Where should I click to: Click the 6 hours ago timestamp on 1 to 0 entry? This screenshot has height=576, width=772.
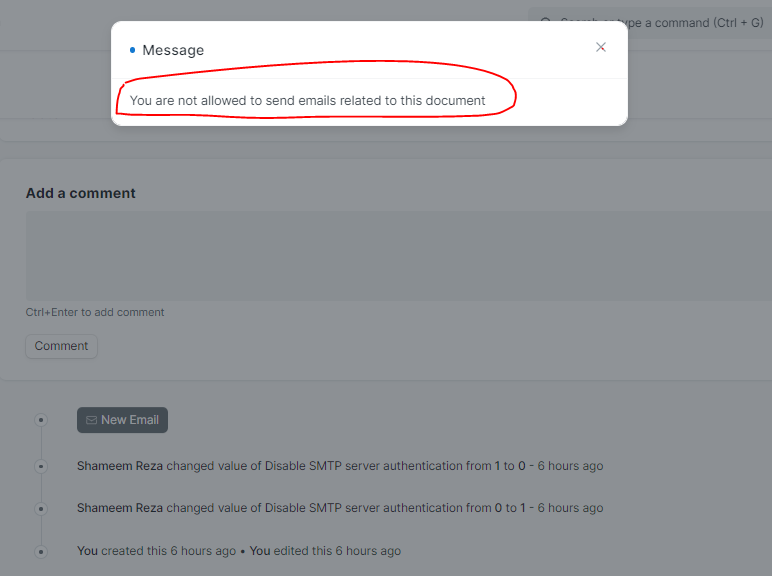pyautogui.click(x=570, y=466)
